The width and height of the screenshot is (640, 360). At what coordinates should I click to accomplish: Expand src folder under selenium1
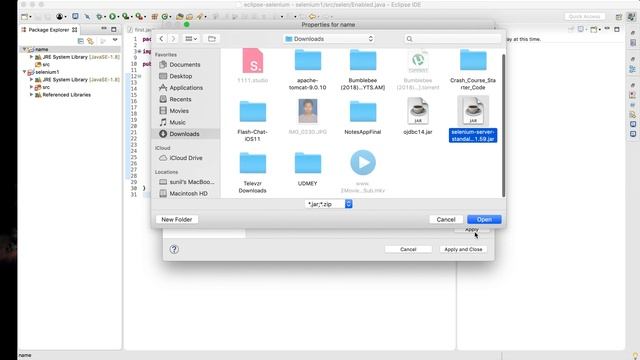[x=31, y=87]
